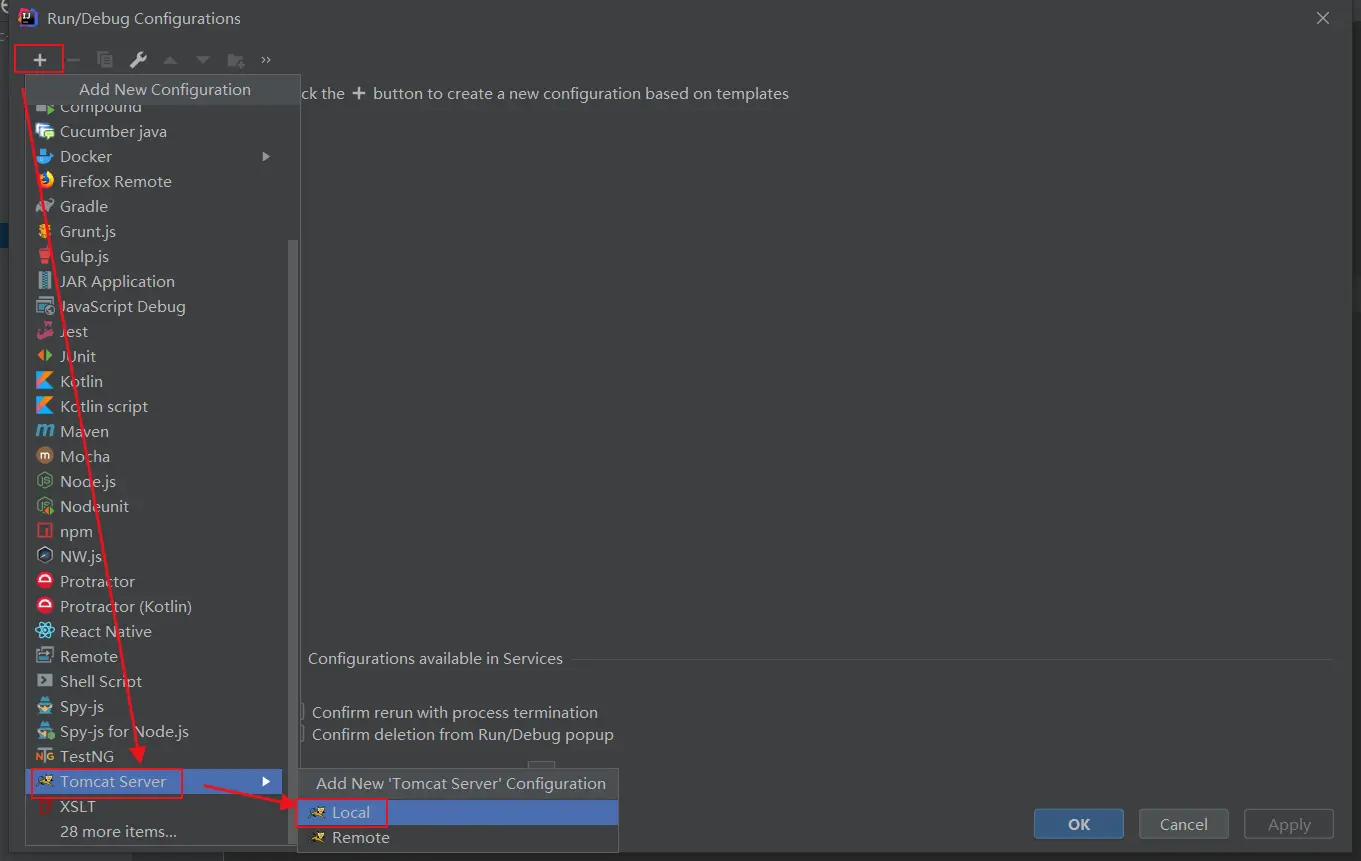Click the plus Add New Configuration button
The height and width of the screenshot is (861, 1361).
point(40,60)
